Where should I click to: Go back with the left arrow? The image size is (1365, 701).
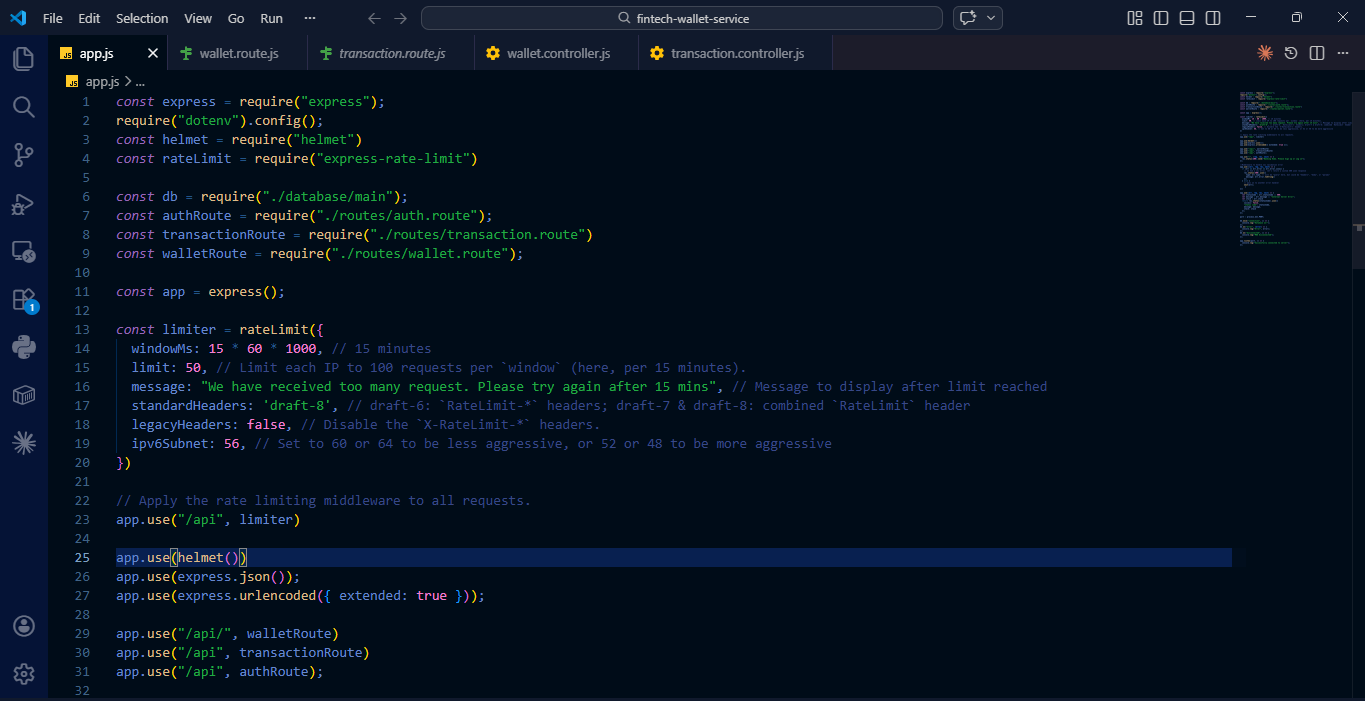click(x=374, y=18)
